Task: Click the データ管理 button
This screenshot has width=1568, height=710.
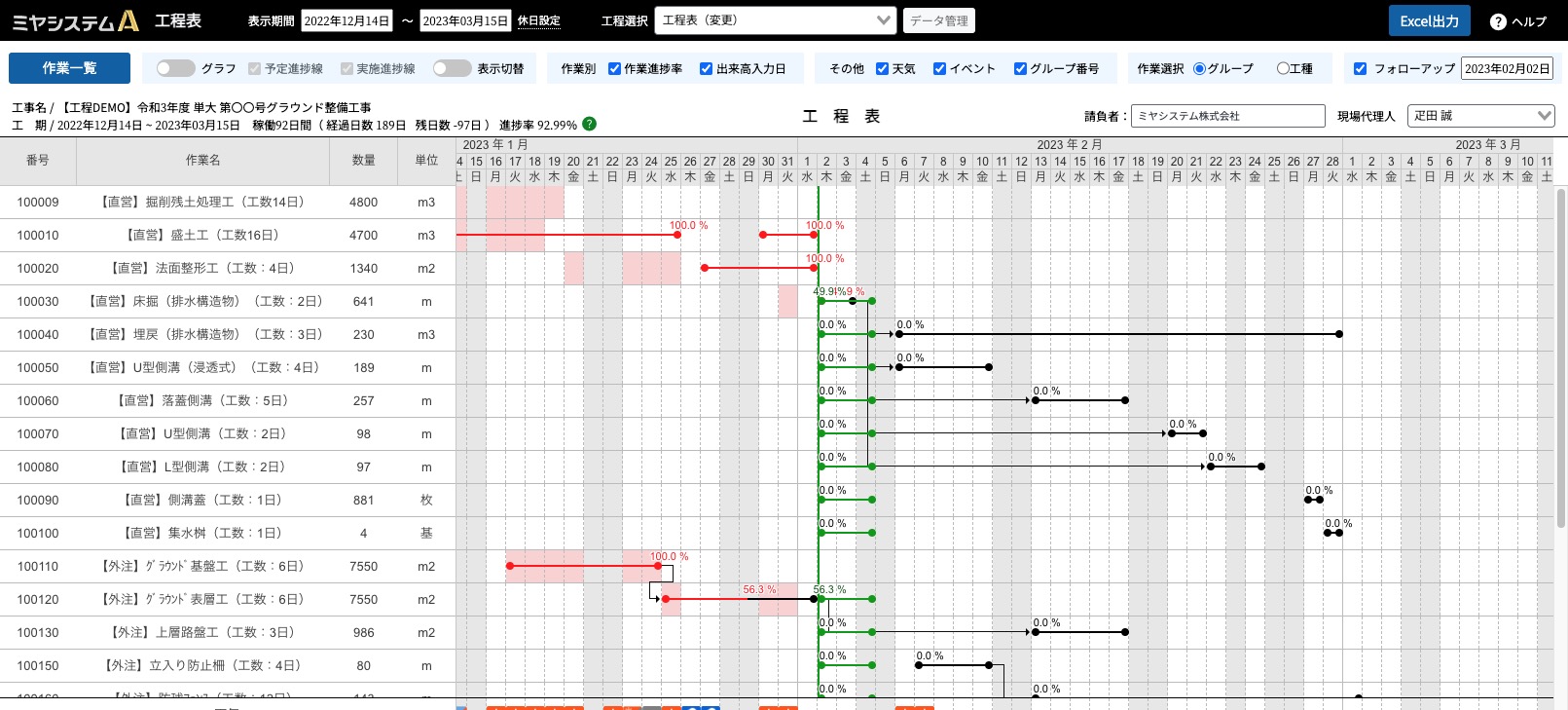Action: coord(938,20)
